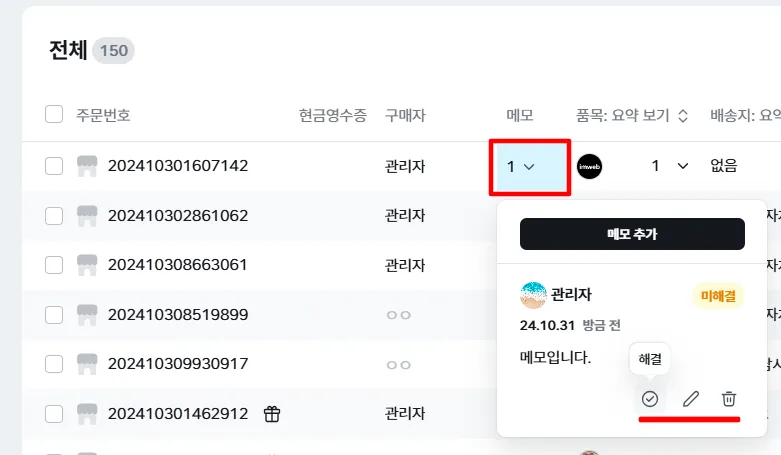Viewport: 781px width, 455px height.
Task: Click the store icon for order 202410302861062
Action: 88,216
